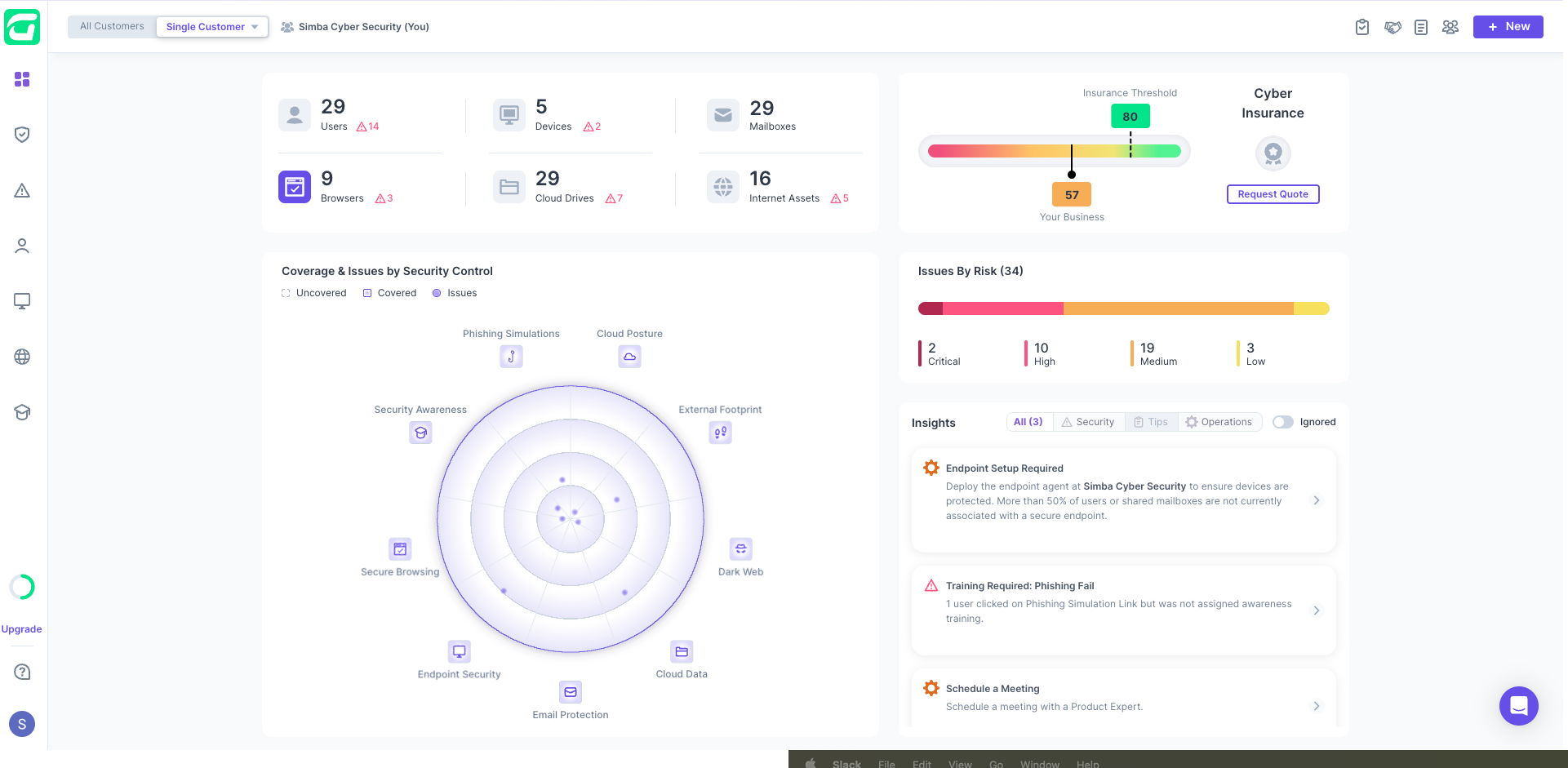This screenshot has width=1568, height=768.
Task: Click the Dark Web icon
Action: point(740,549)
